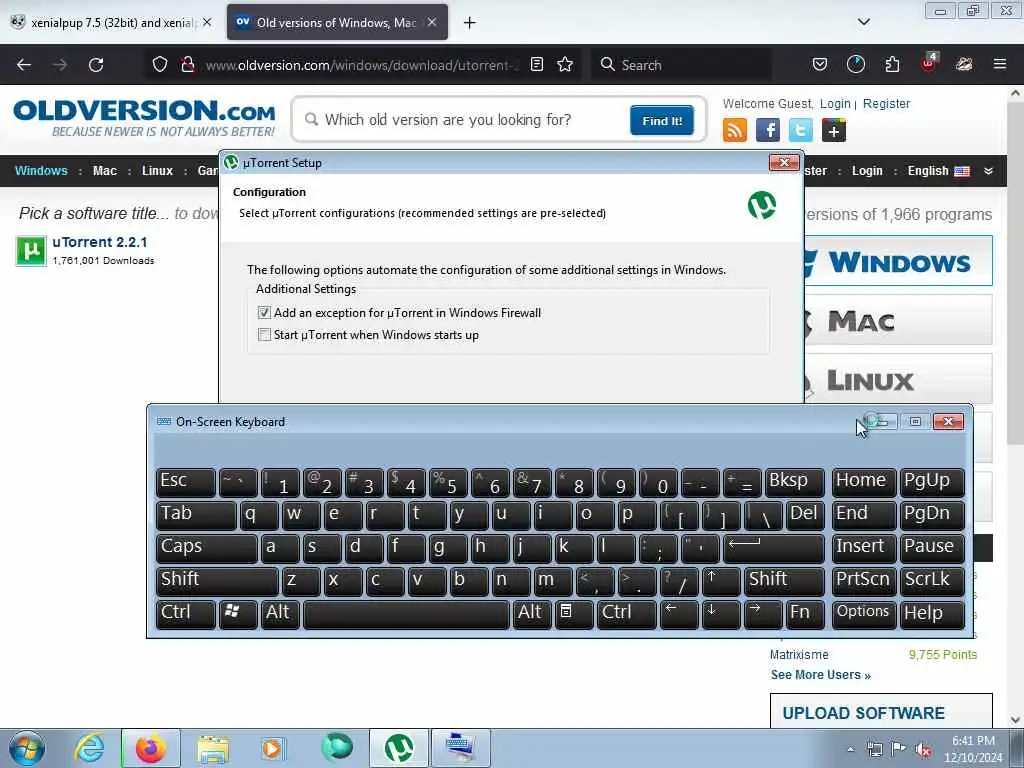Open the Windows menu on Oldversion
This screenshot has height=768, width=1024.
click(x=41, y=171)
